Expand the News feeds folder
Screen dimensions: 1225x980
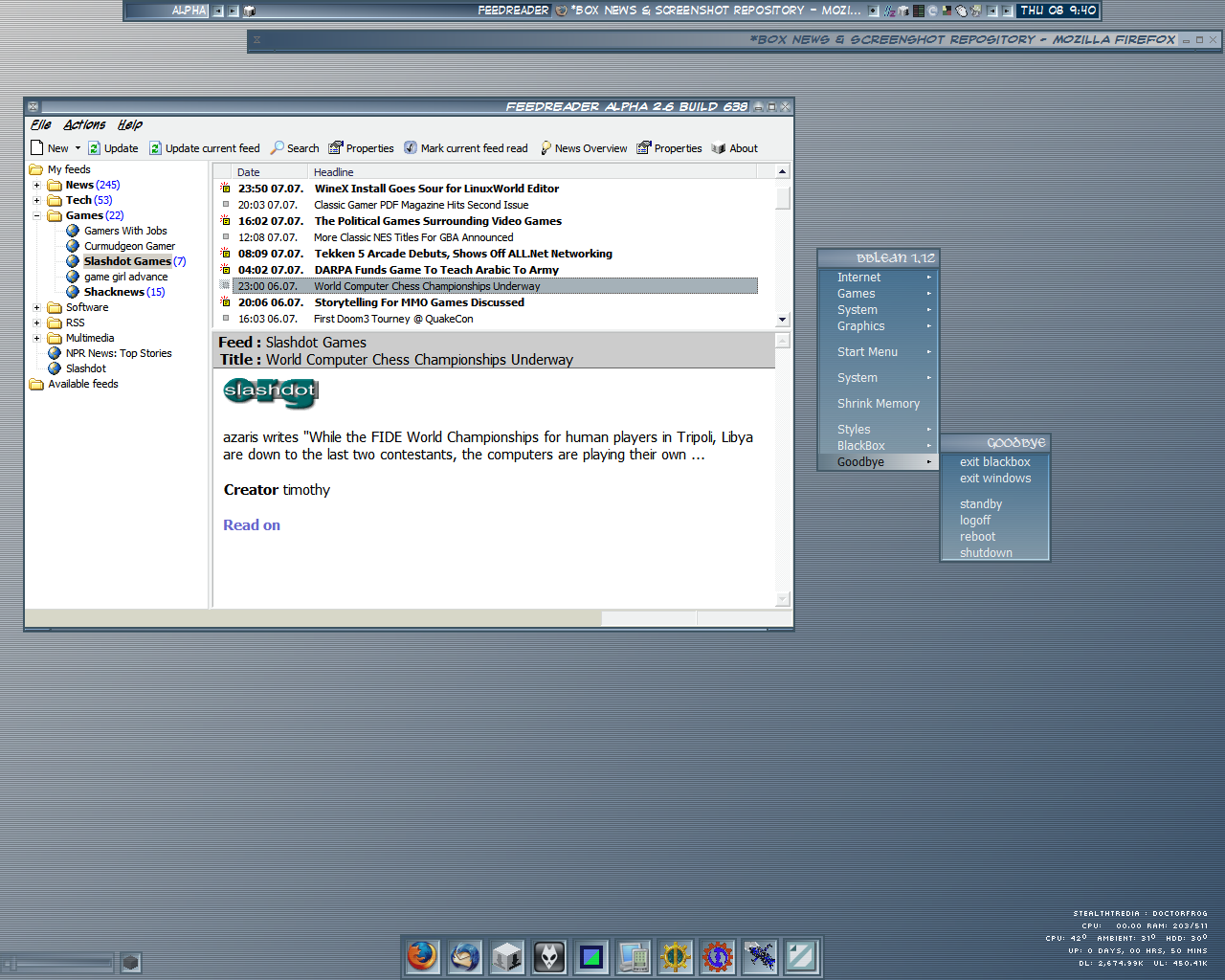[x=36, y=185]
